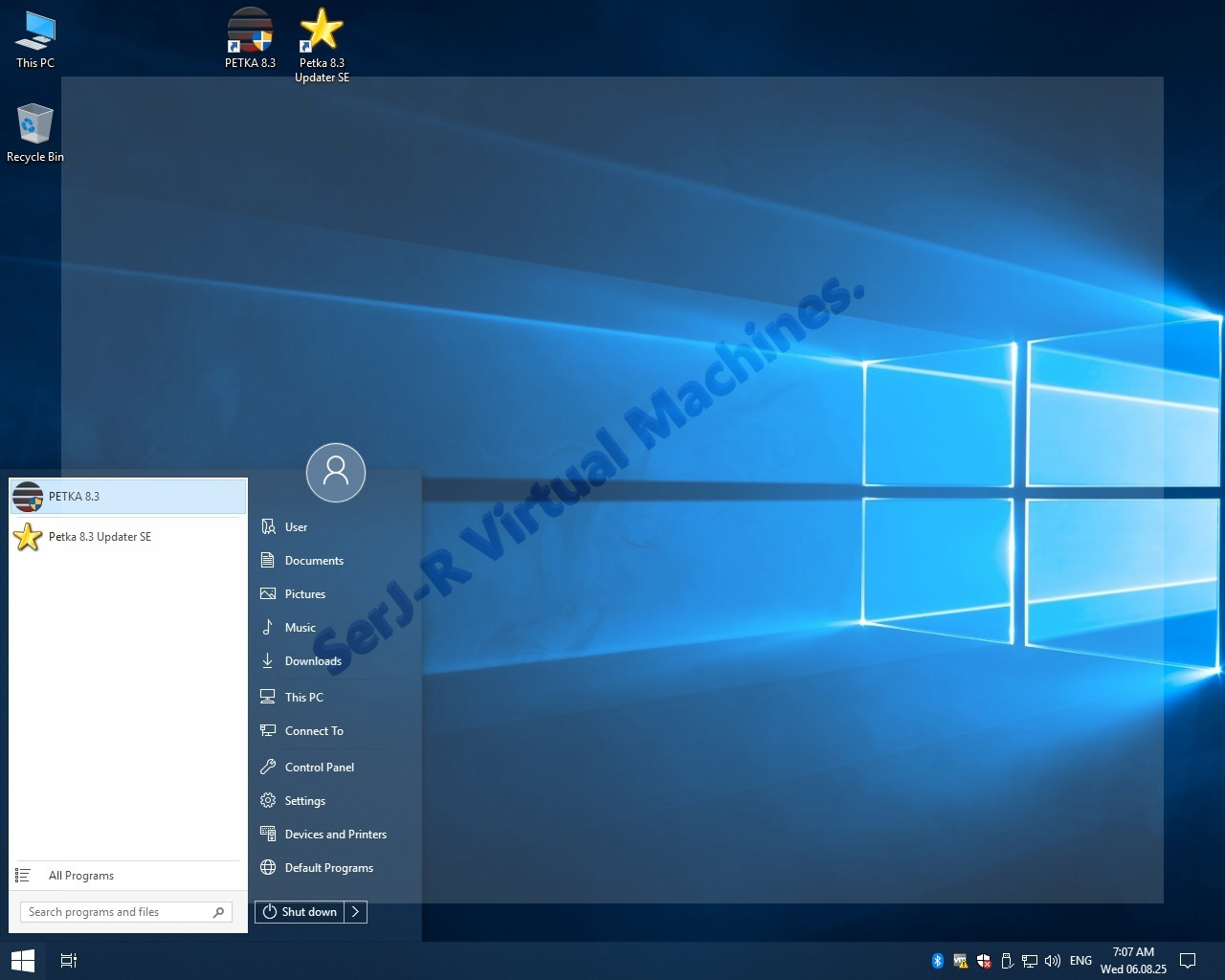Screen dimensions: 1225x980
Task: Switch the ENG input language indicator
Action: [1080, 961]
